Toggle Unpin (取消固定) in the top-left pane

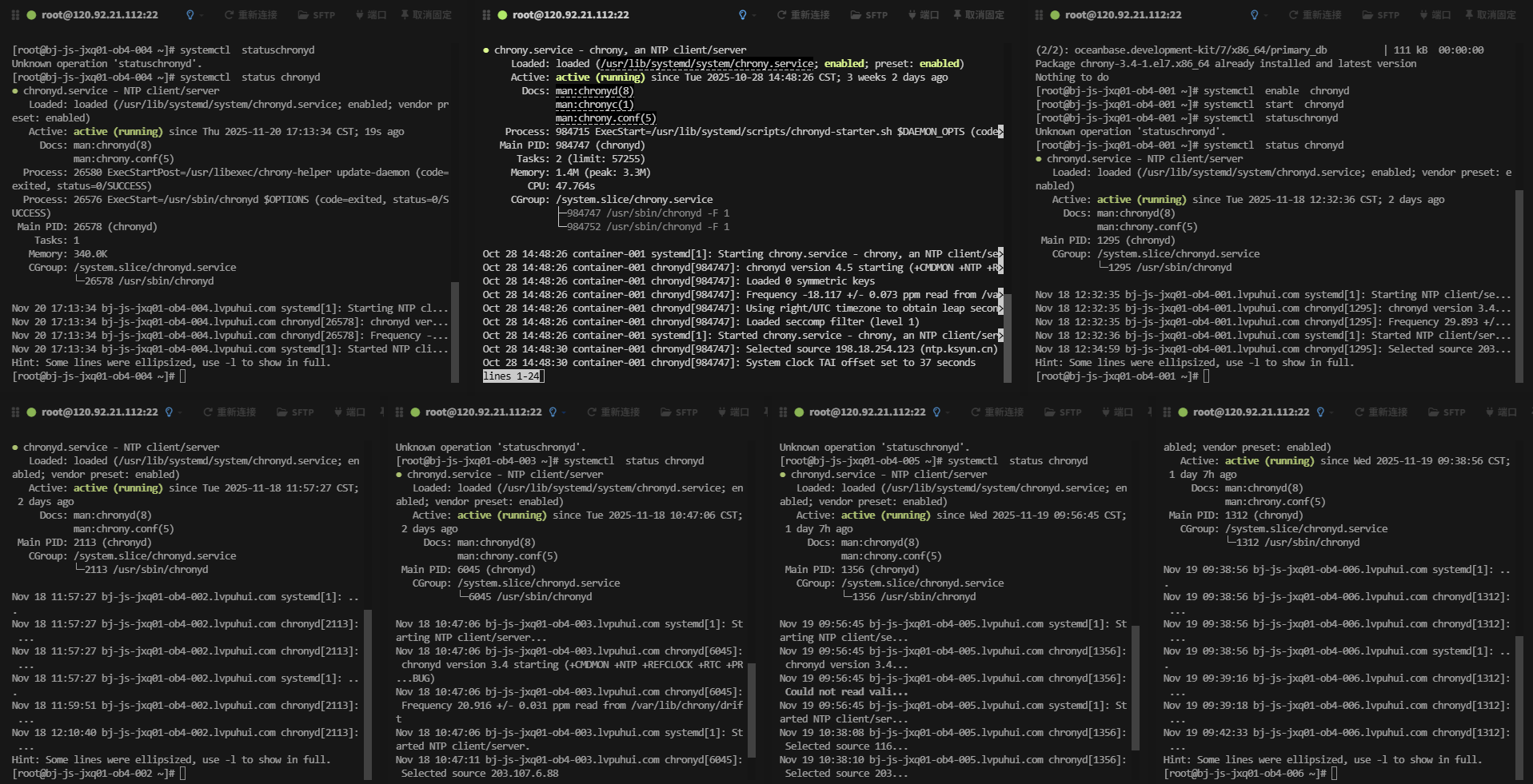(425, 15)
